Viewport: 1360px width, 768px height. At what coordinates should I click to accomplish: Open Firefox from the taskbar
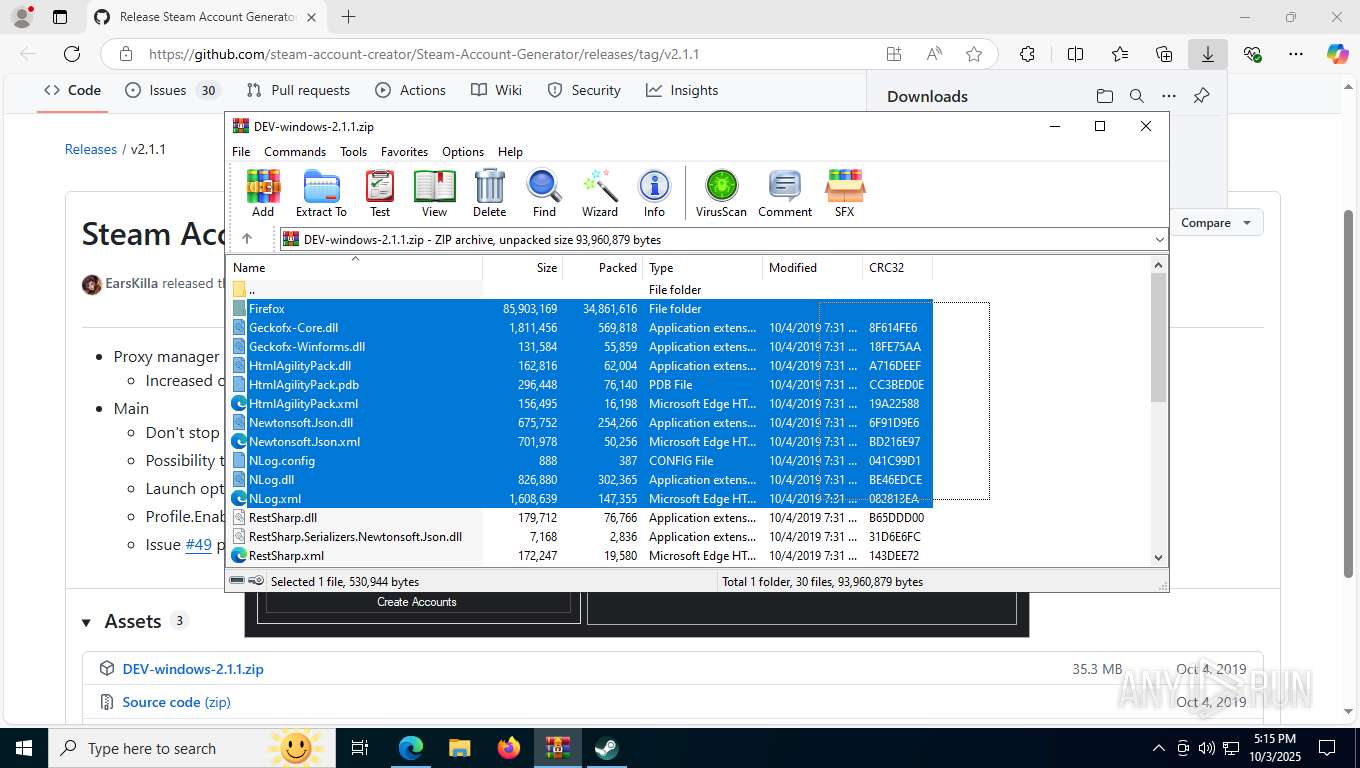[509, 748]
